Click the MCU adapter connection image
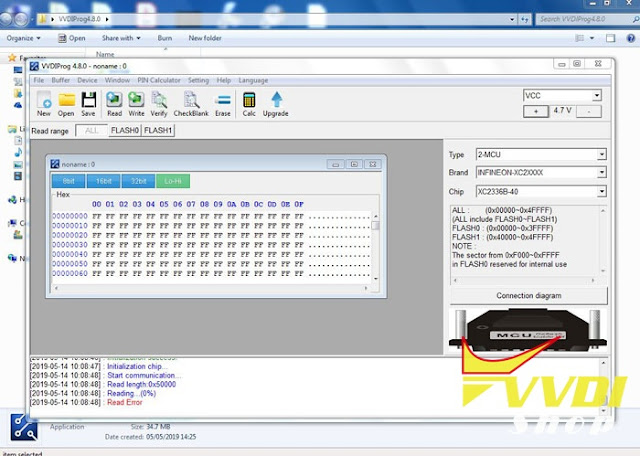Viewport: 640px width, 456px height. (528, 330)
